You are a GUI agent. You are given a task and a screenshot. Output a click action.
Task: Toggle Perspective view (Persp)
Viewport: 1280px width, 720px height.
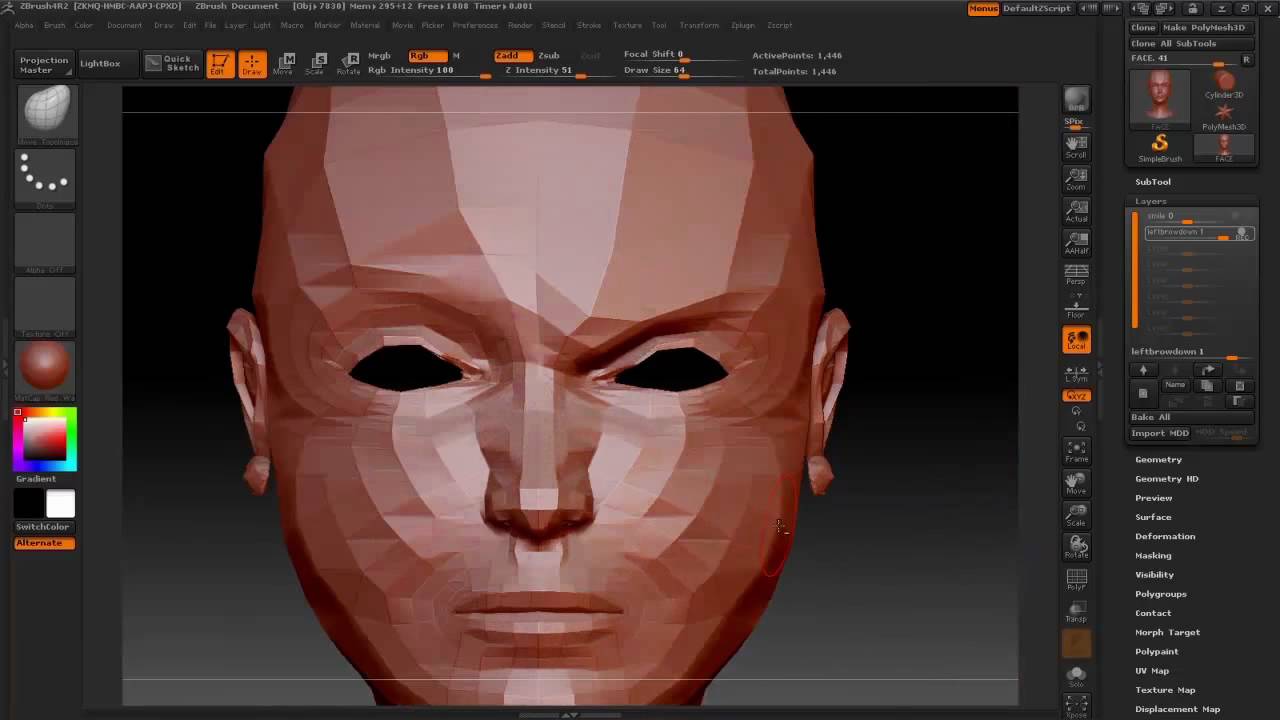(x=1076, y=274)
